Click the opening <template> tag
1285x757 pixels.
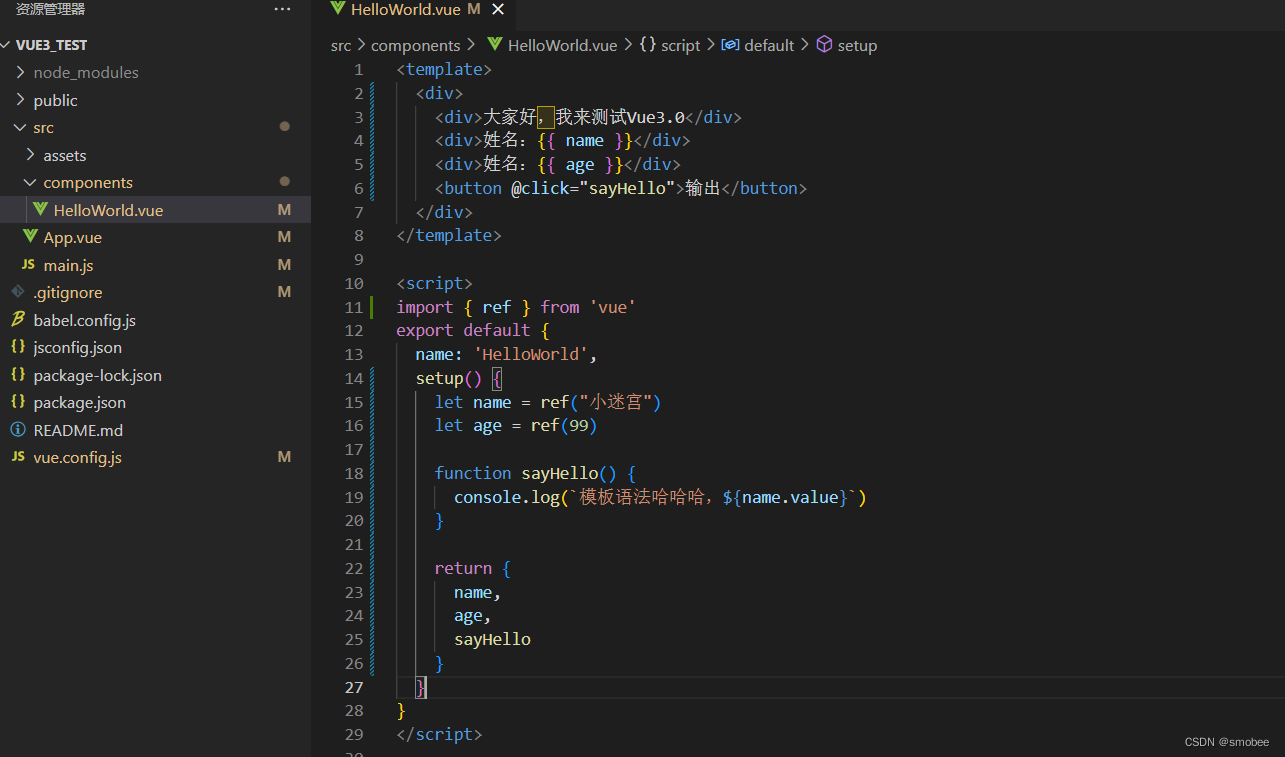[x=444, y=69]
